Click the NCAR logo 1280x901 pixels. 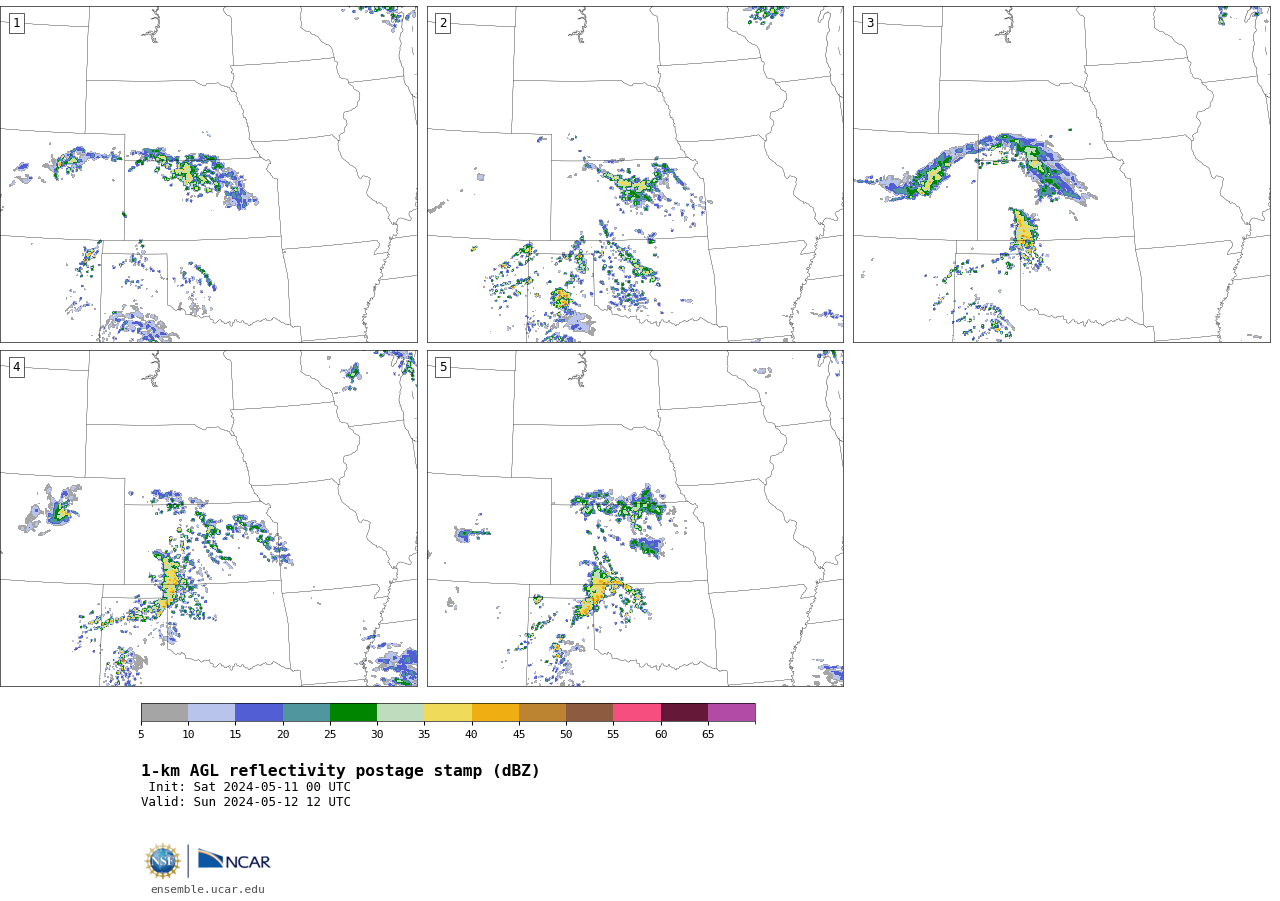click(234, 860)
